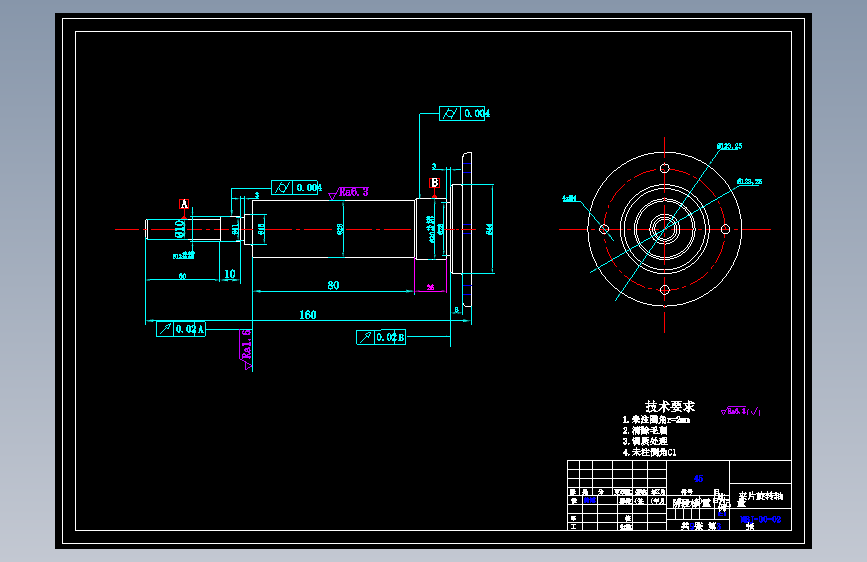Select the Φ123.25 label above flange view

(729, 147)
